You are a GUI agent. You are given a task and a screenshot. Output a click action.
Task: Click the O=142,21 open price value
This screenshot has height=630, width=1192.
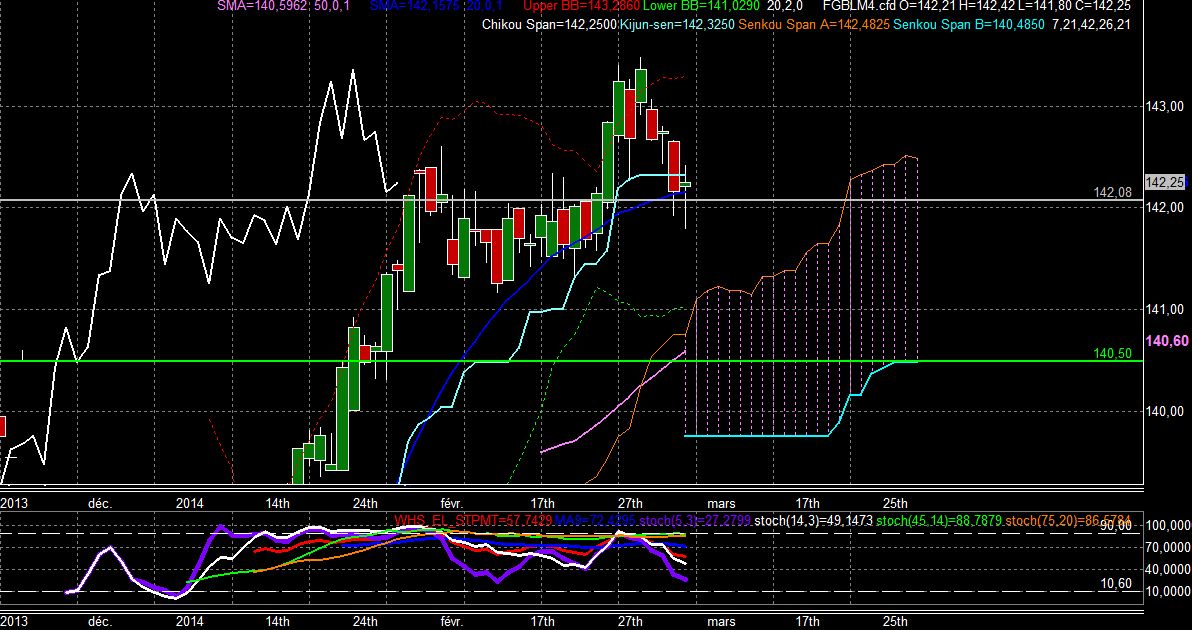927,6
